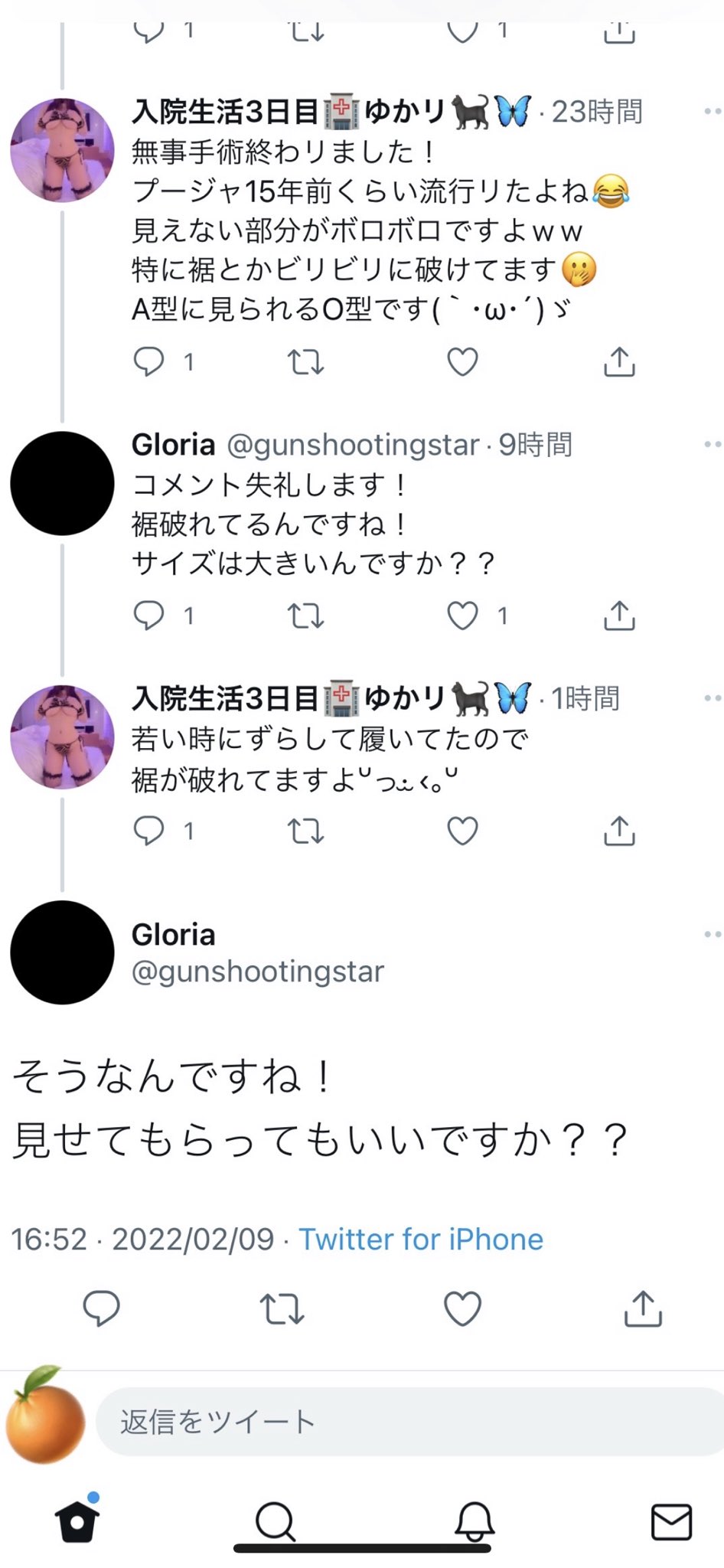Like the 23時間 tweet
Image resolution: width=724 pixels, height=1568 pixels.
pos(462,361)
